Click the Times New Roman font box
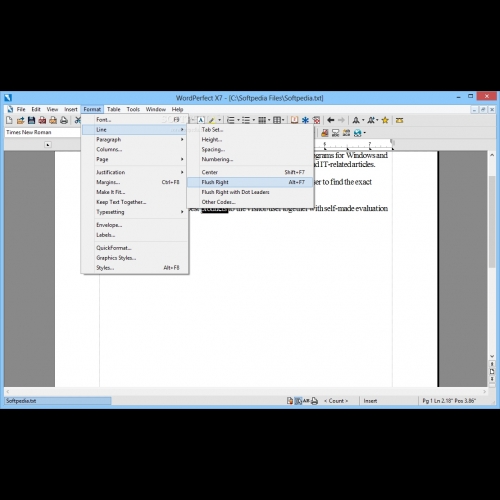The height and width of the screenshot is (500, 500). click(x=43, y=132)
